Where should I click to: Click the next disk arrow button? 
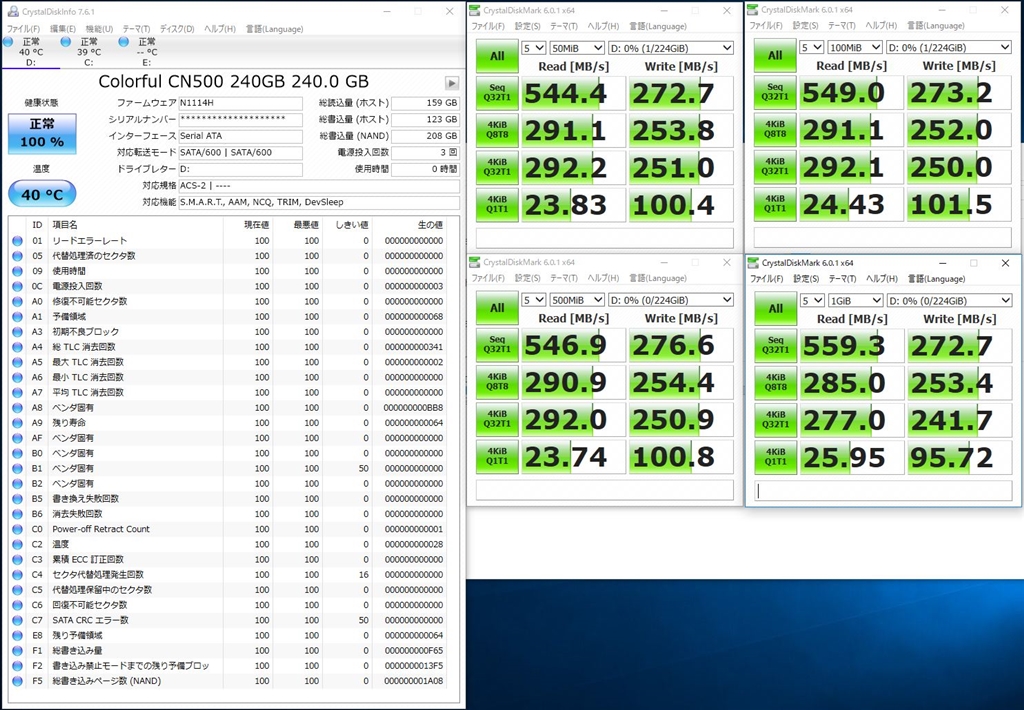[452, 83]
